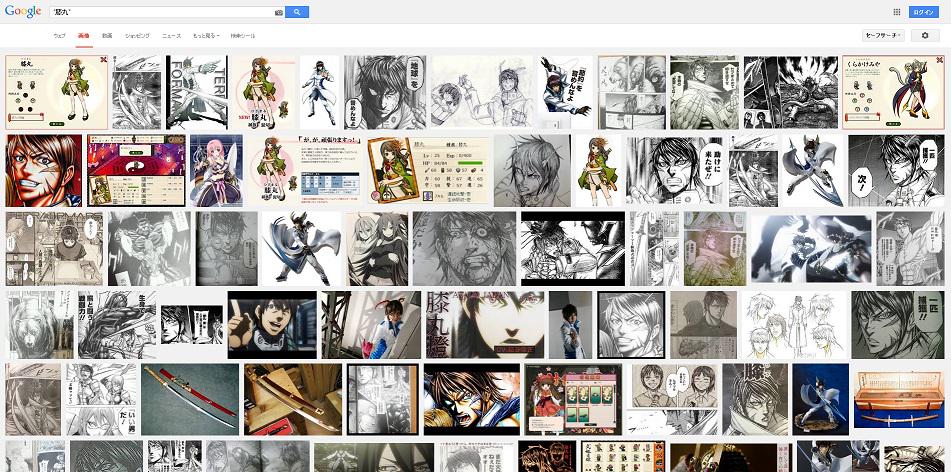The height and width of the screenshot is (472, 951).
Task: Open the blurry blue-white figurine photo
Action: [811, 249]
